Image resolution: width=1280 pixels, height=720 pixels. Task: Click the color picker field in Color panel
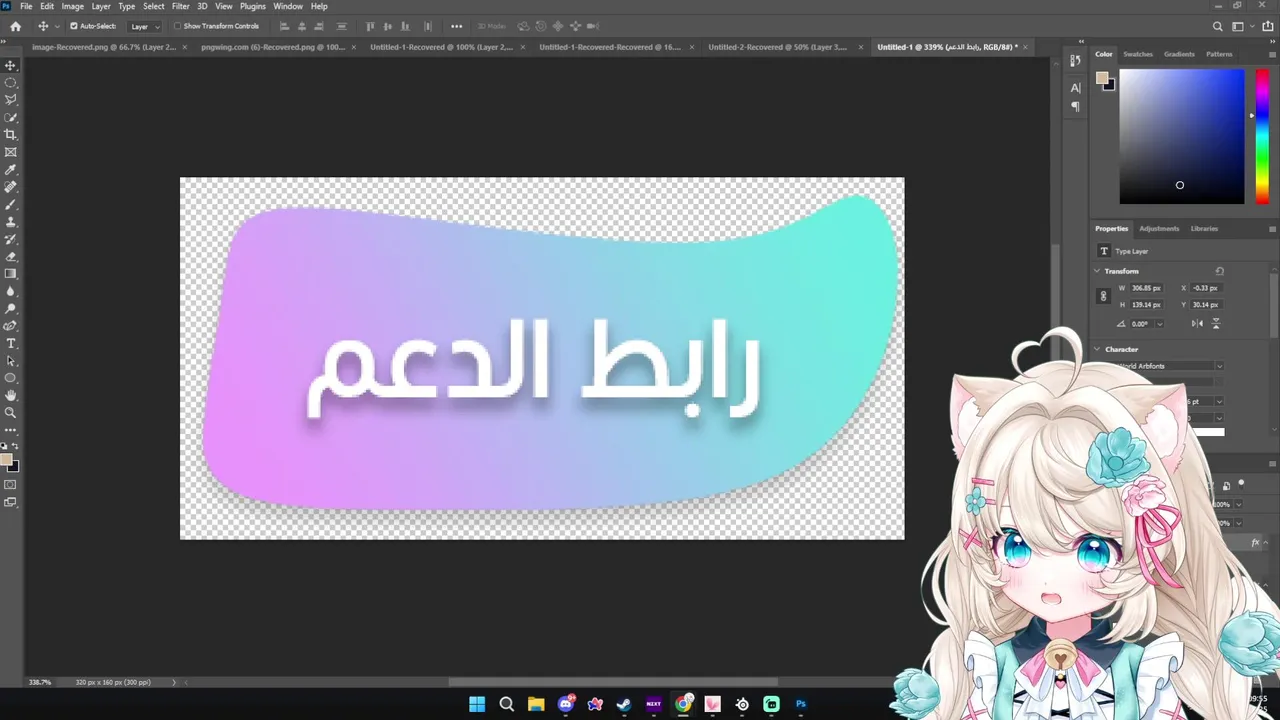click(1182, 136)
